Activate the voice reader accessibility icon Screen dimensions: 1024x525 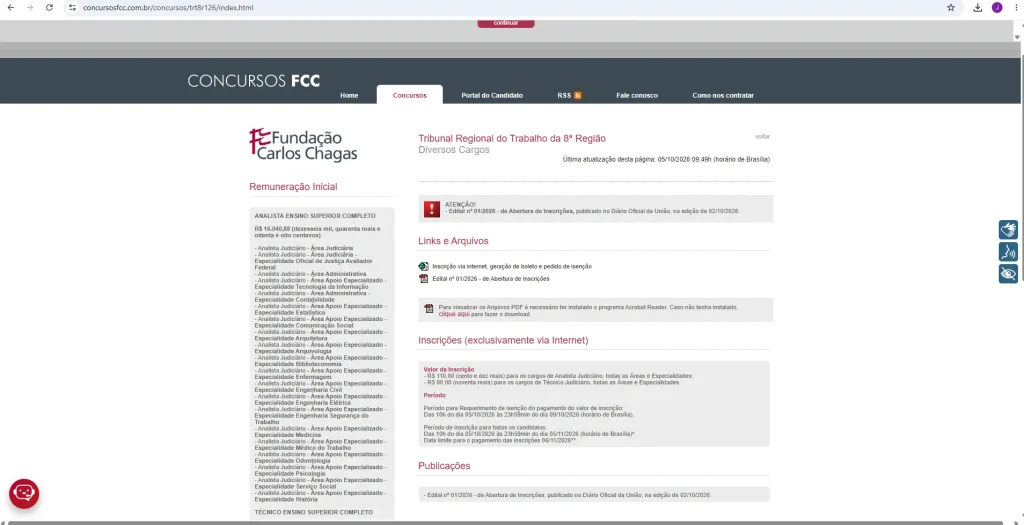click(1008, 251)
